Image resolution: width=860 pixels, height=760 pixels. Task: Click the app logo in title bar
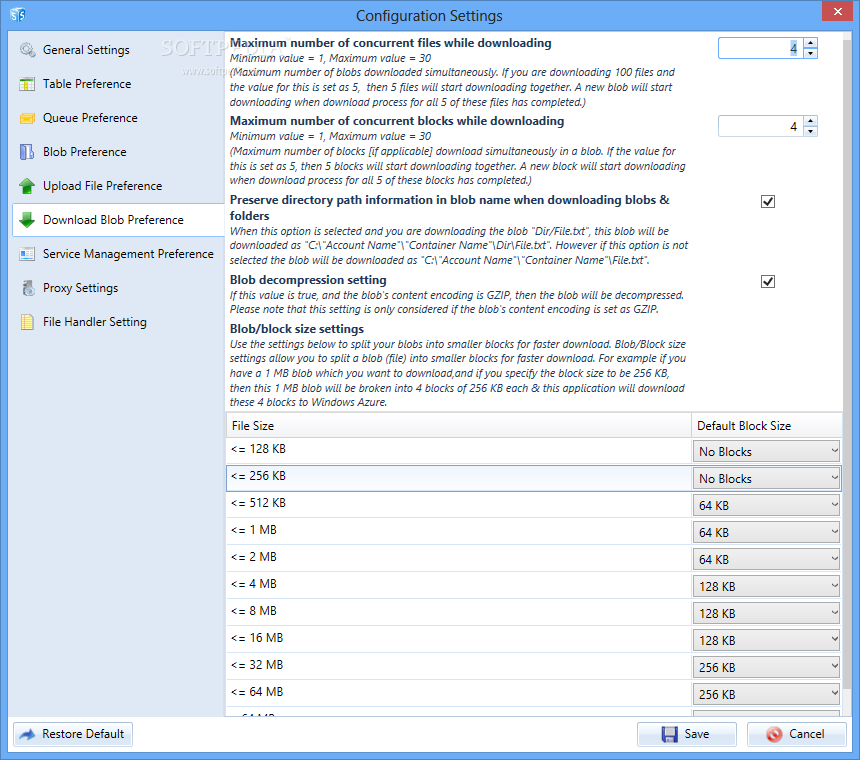tap(18, 15)
